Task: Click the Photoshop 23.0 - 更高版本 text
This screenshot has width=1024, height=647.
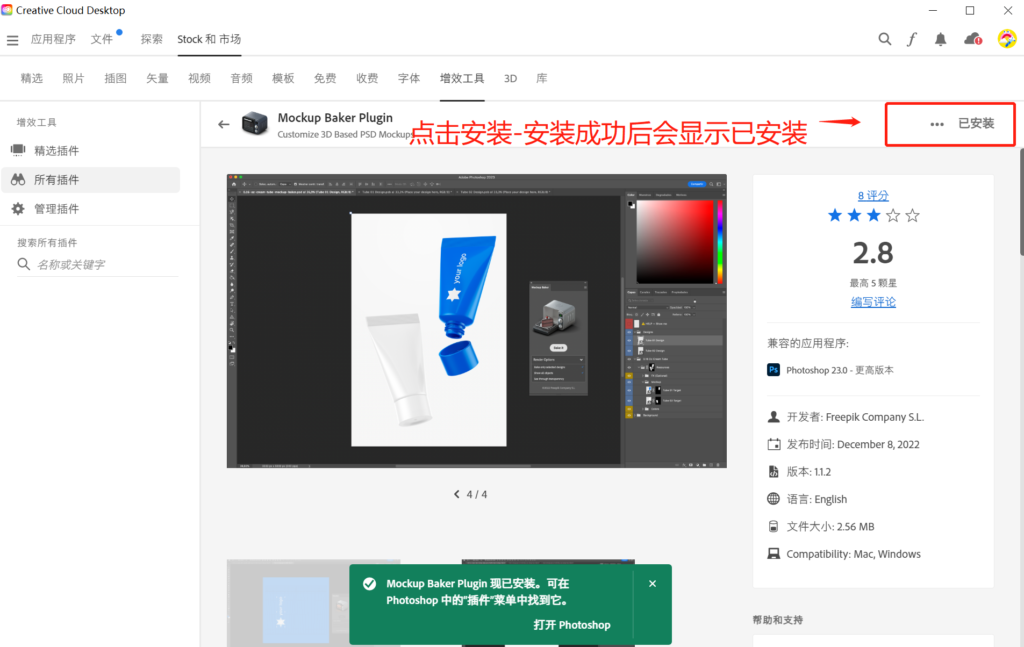Action: pos(840,370)
